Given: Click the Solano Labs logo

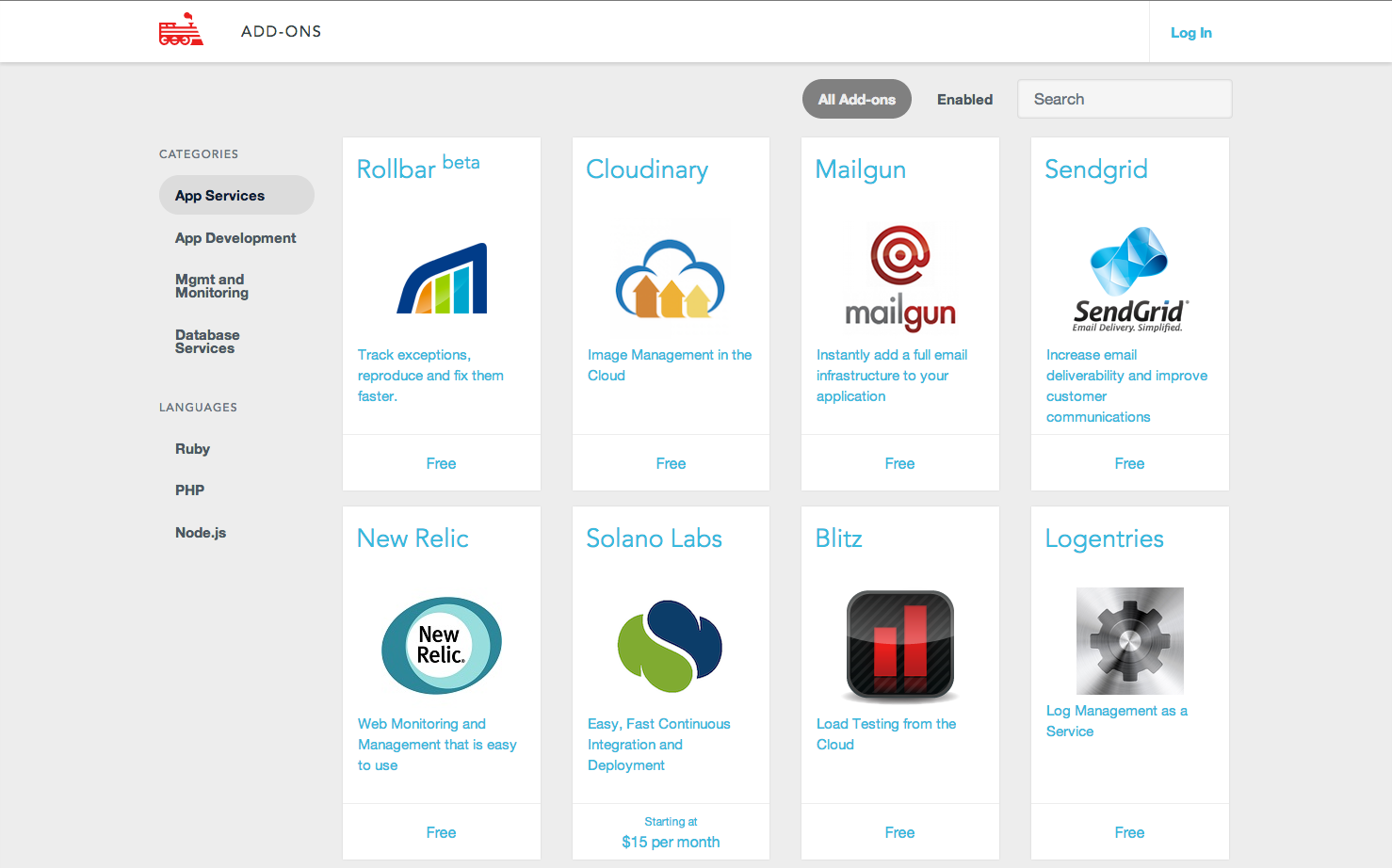Looking at the screenshot, I should [671, 646].
